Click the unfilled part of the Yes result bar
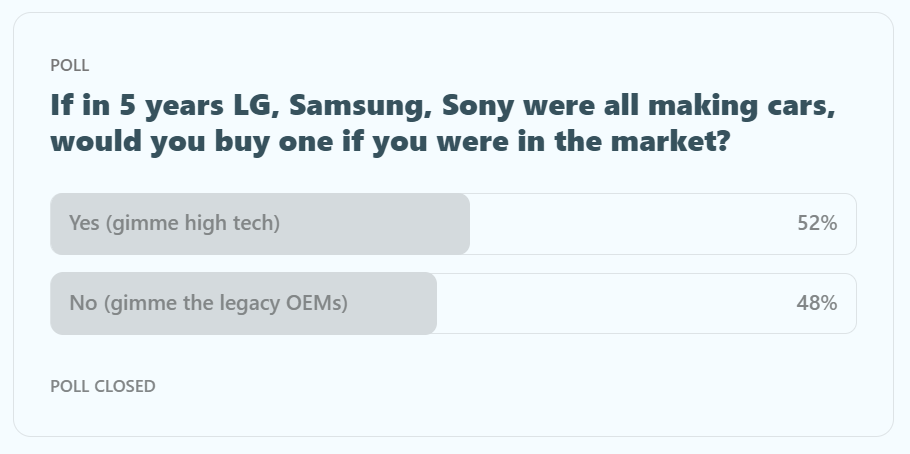This screenshot has width=910, height=454. point(630,223)
